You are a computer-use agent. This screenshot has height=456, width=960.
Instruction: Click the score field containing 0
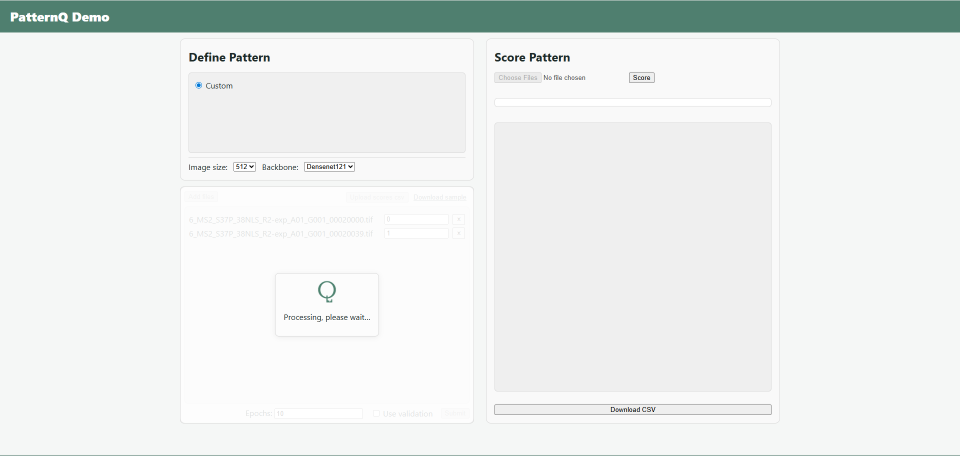pos(416,219)
